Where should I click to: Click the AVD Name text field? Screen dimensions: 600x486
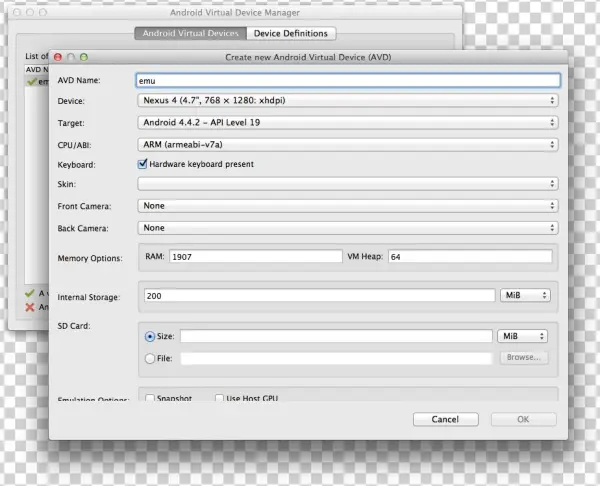pos(347,80)
